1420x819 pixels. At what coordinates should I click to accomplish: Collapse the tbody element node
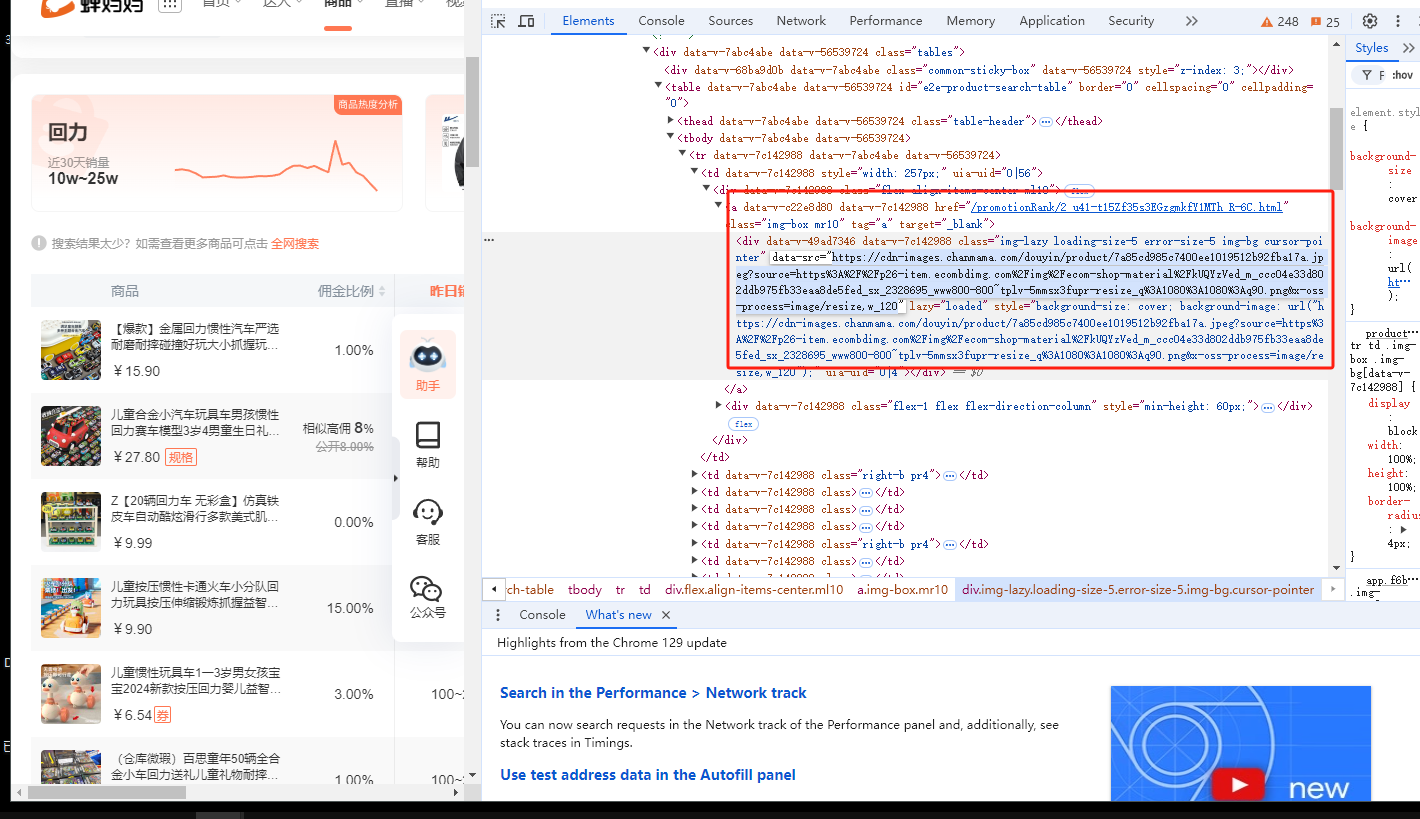(x=671, y=138)
